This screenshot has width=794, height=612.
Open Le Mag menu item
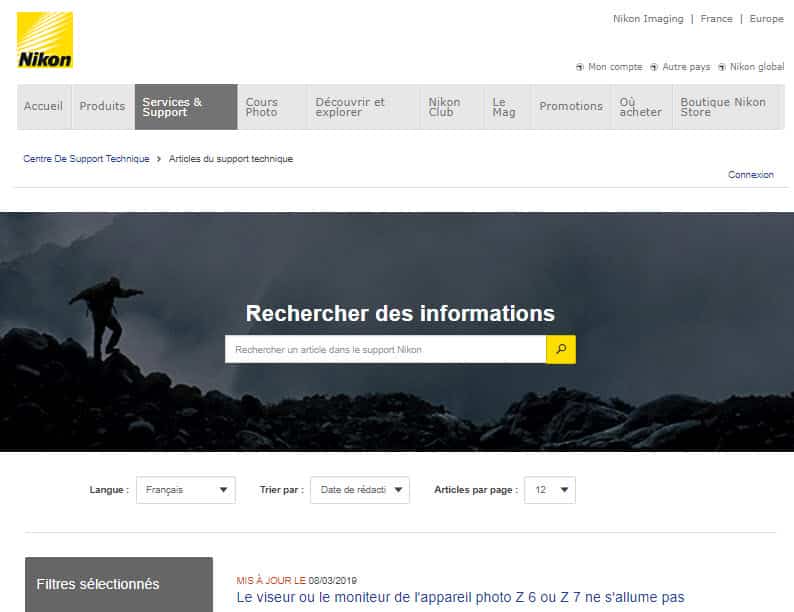point(507,107)
